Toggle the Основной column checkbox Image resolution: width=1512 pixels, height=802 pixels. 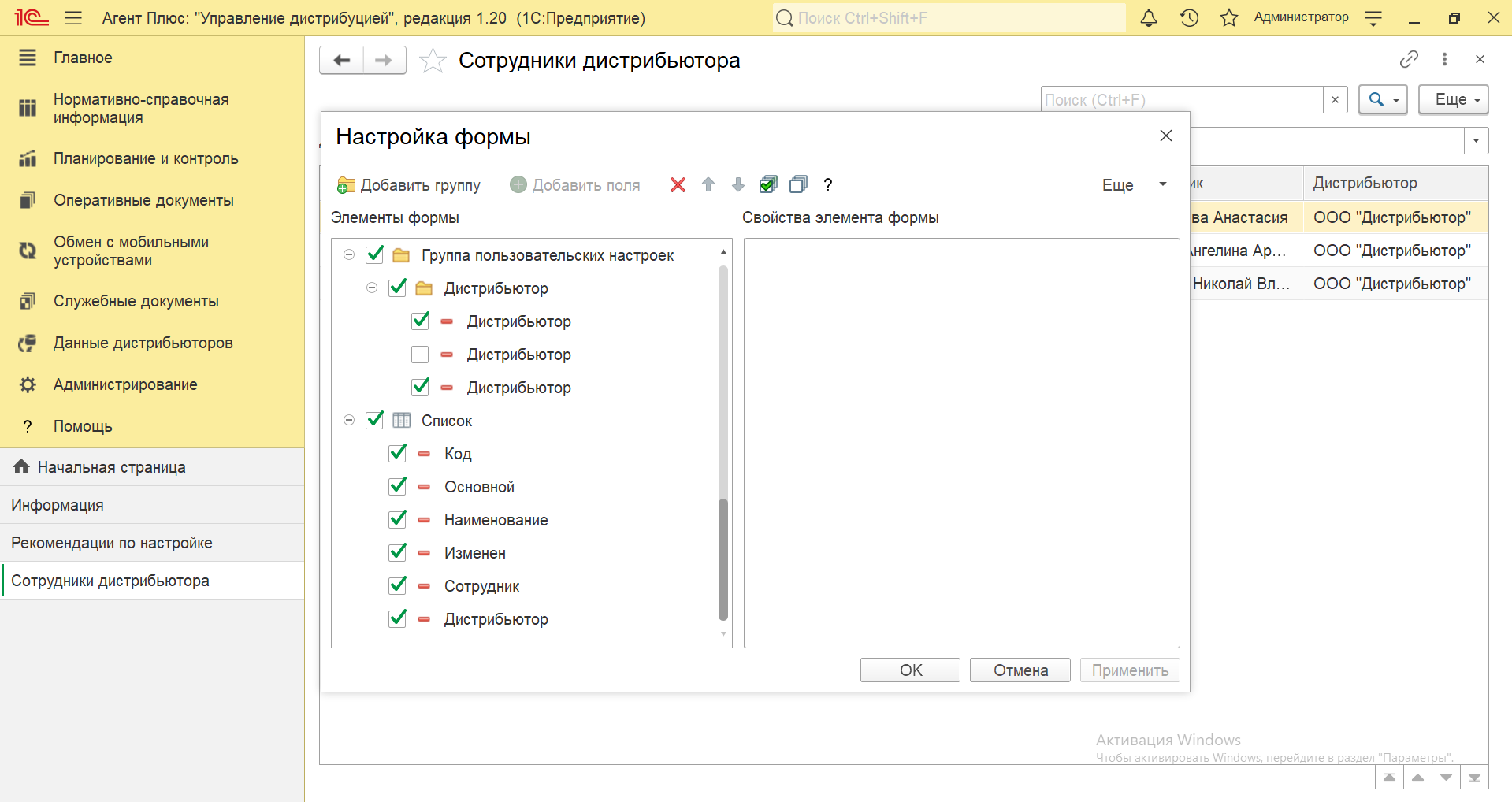click(398, 486)
